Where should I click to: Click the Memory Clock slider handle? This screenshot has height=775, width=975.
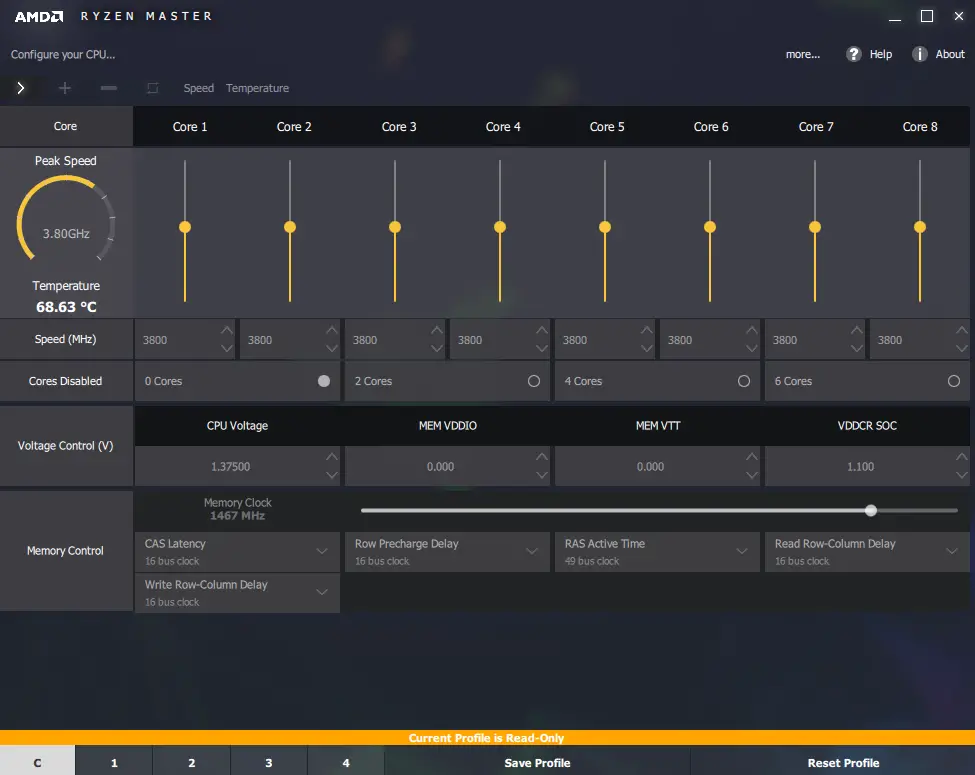point(871,510)
